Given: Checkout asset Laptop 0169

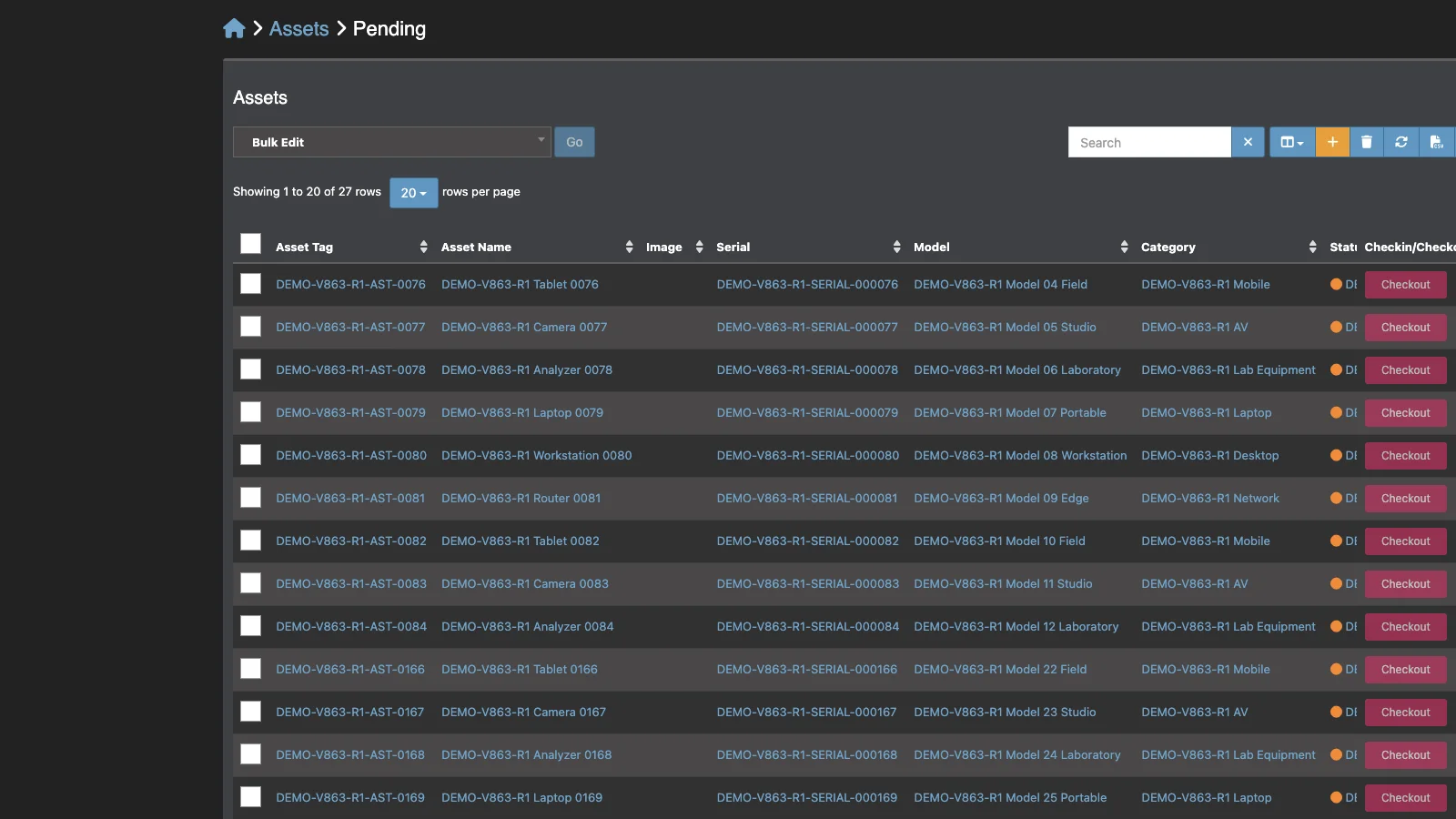Looking at the screenshot, I should 1406,798.
